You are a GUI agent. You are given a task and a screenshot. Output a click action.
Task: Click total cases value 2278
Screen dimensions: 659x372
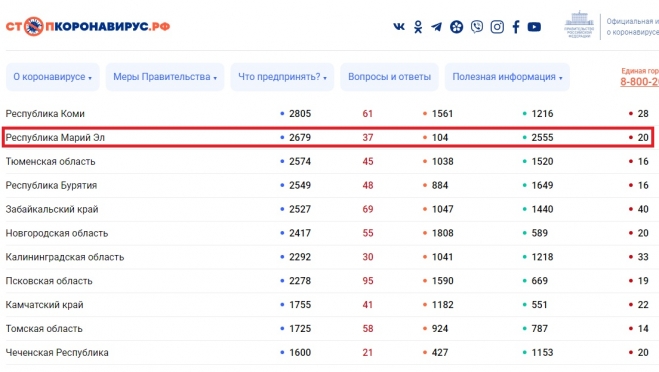(300, 281)
